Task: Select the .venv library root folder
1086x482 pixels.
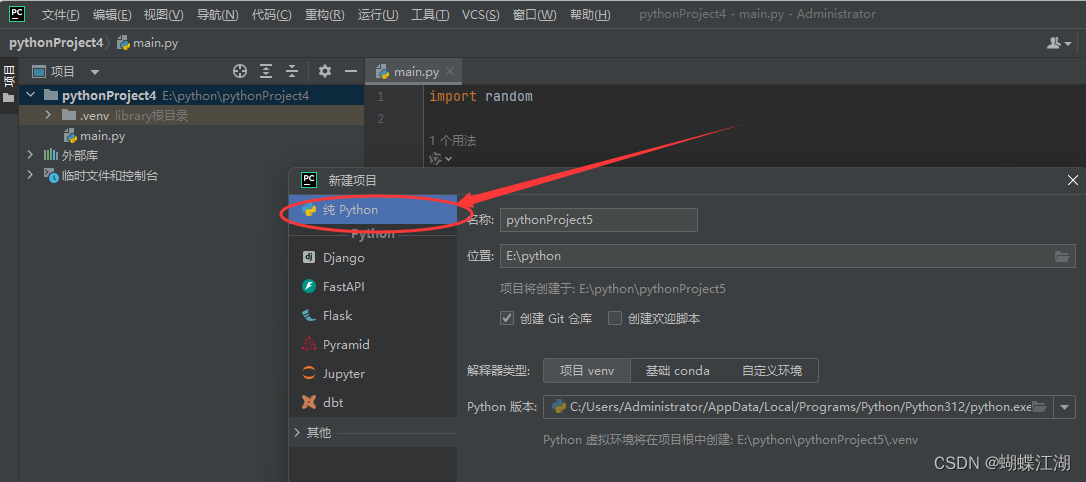Action: 192,116
